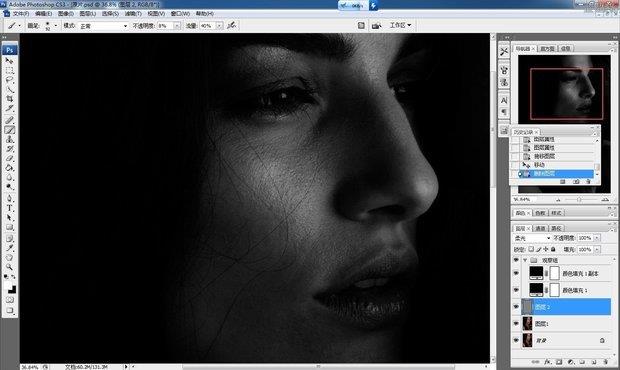Click the trash icon in Layers panel

[605, 362]
